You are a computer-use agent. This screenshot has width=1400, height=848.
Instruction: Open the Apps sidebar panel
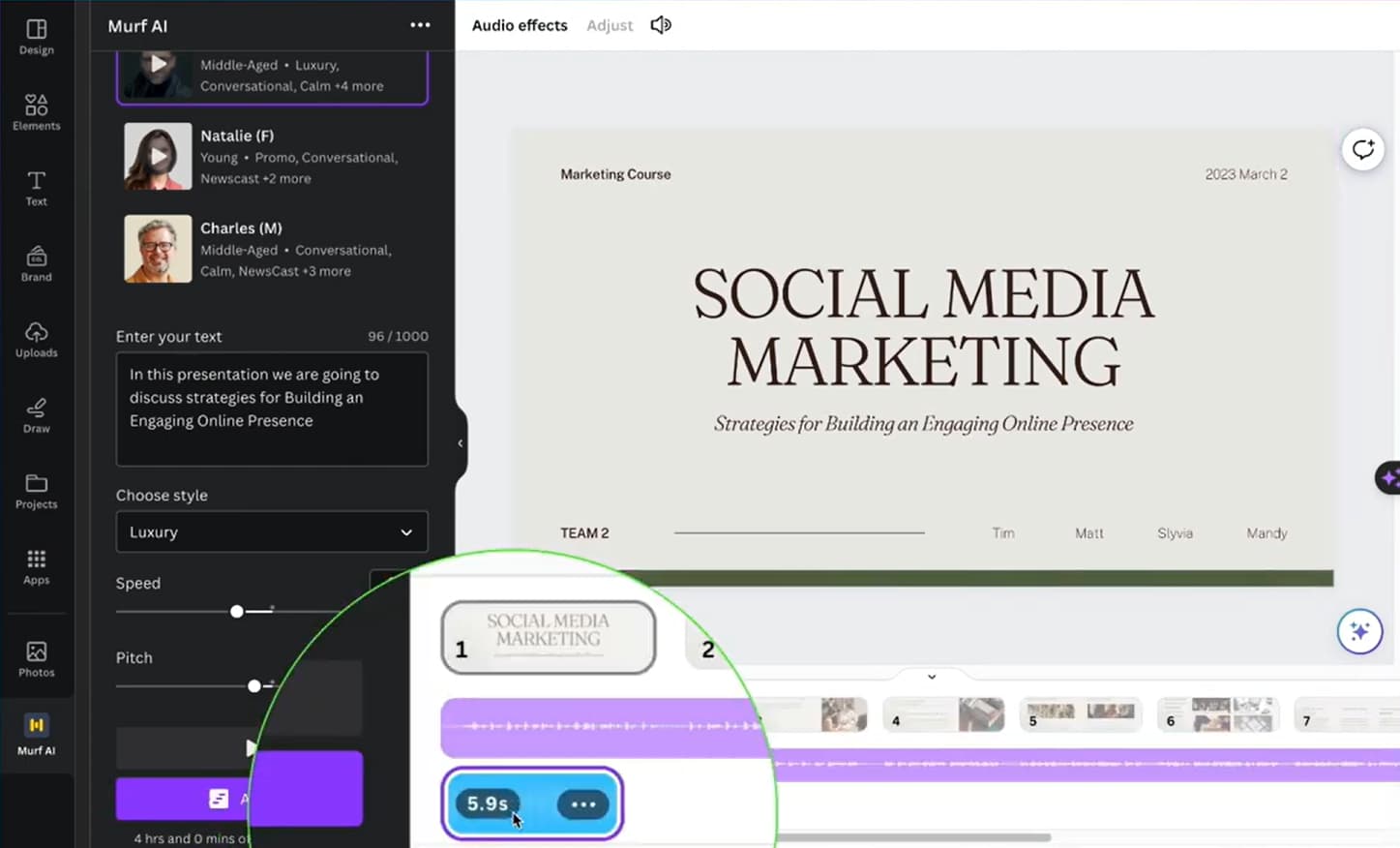pyautogui.click(x=36, y=566)
